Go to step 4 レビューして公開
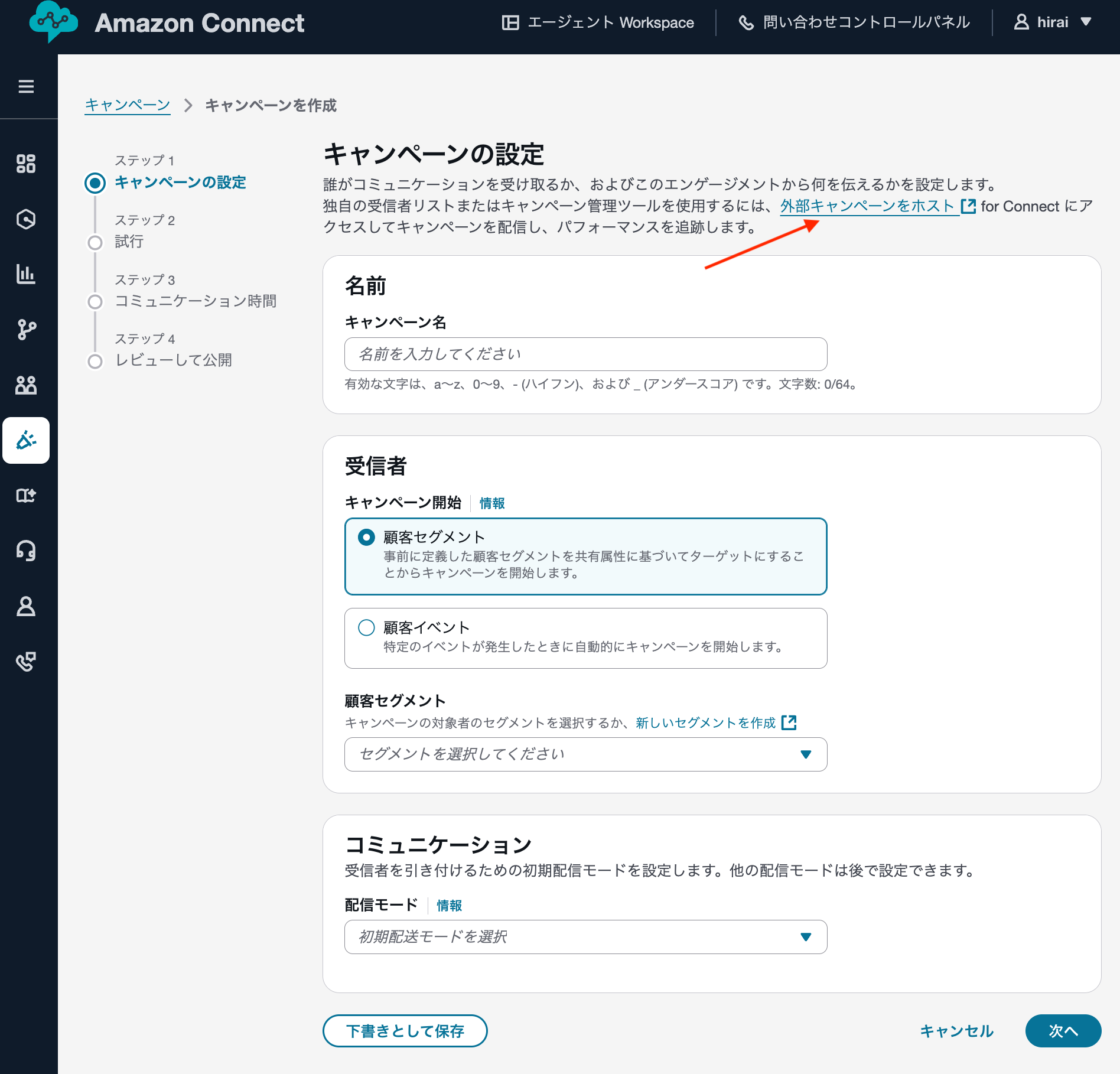 [x=173, y=360]
